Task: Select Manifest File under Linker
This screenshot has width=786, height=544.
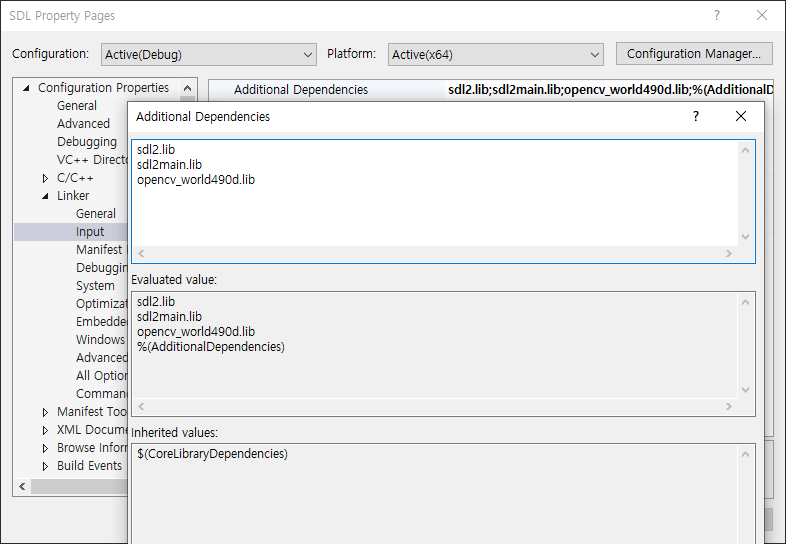Action: [x=102, y=250]
